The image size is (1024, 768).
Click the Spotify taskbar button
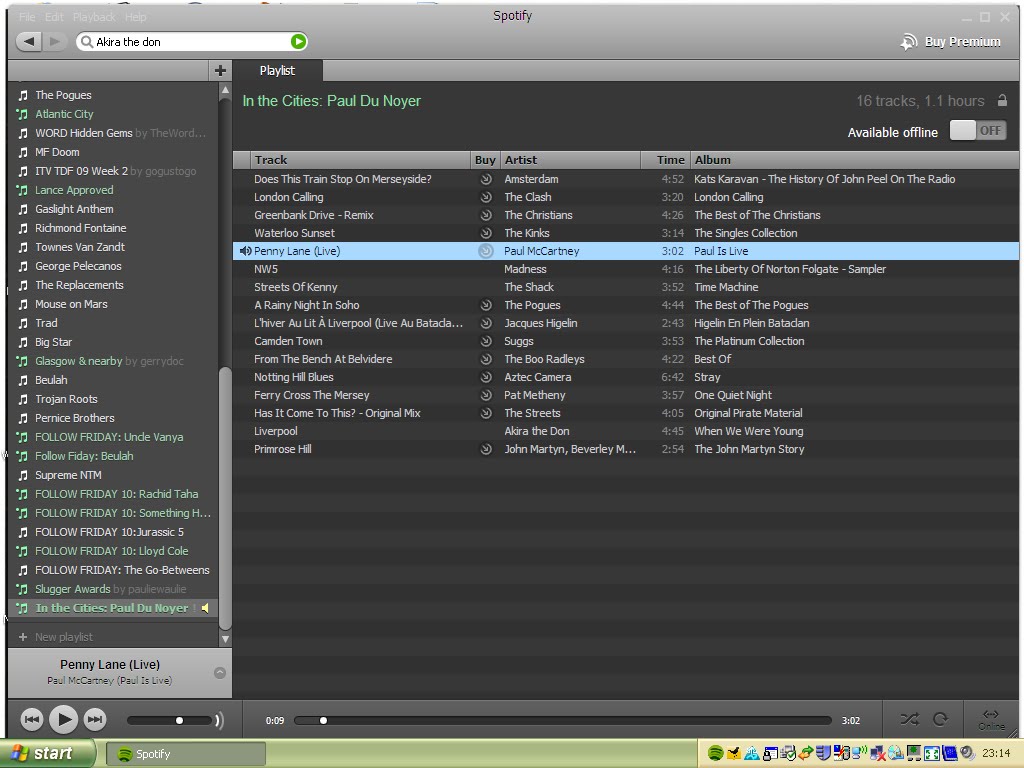pyautogui.click(x=185, y=754)
